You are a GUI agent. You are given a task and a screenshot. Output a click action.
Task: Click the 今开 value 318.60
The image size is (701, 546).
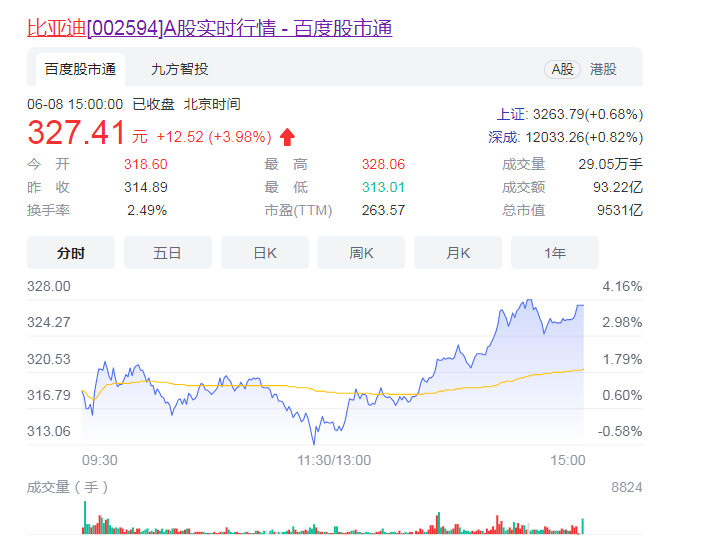[x=146, y=164]
